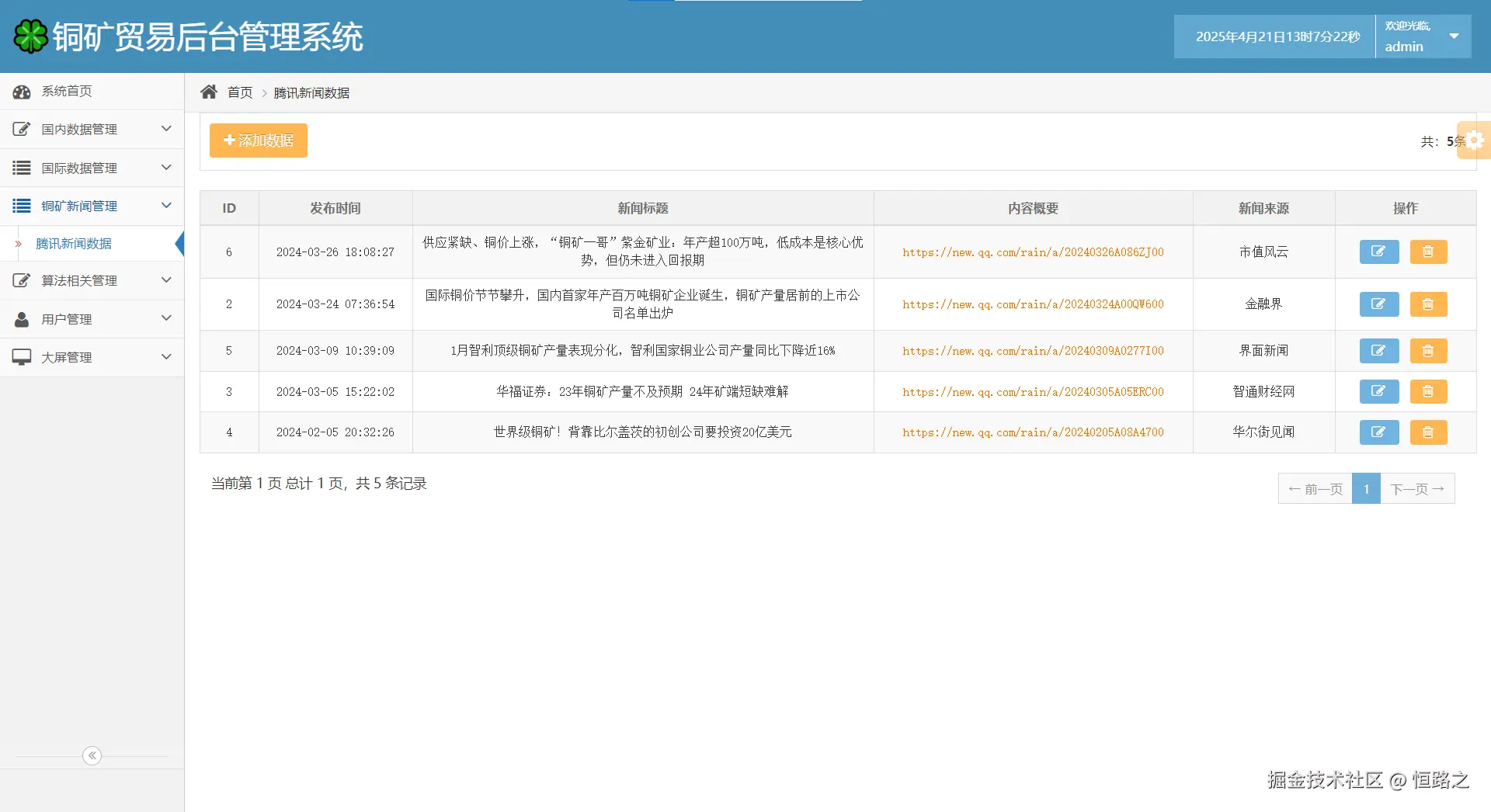Expand 用户管理 chevron

click(166, 318)
